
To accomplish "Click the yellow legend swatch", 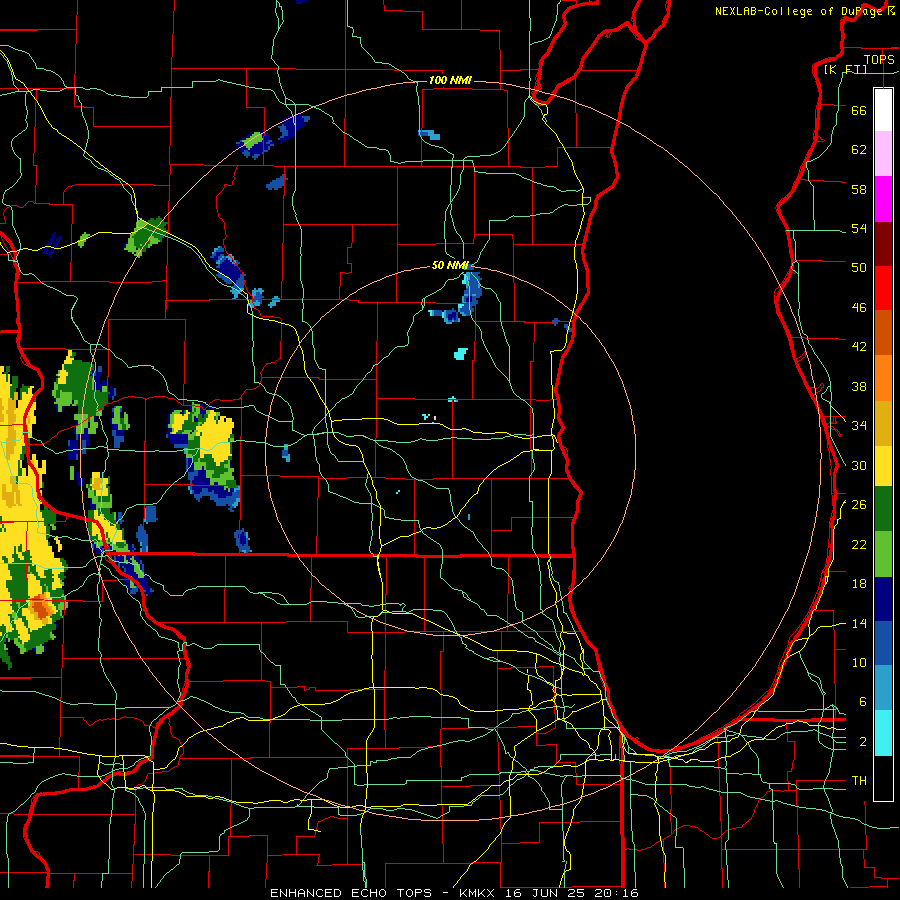I will point(883,465).
